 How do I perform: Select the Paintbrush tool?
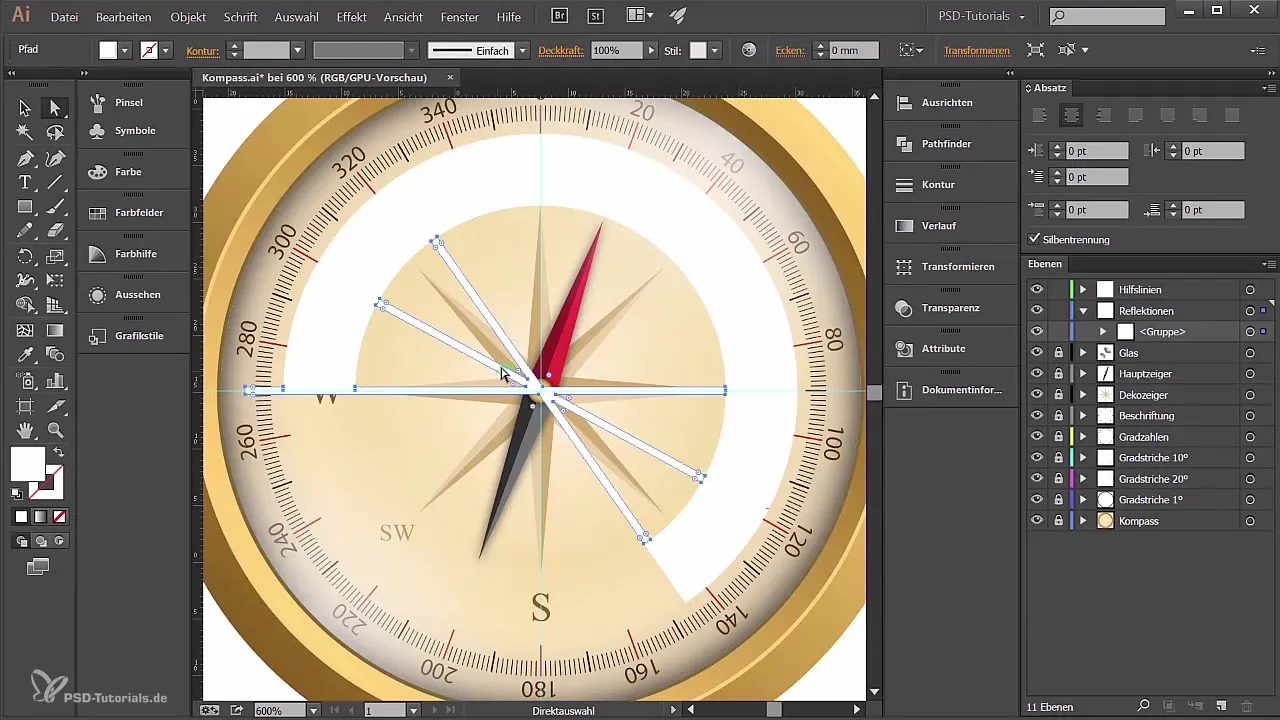55,207
